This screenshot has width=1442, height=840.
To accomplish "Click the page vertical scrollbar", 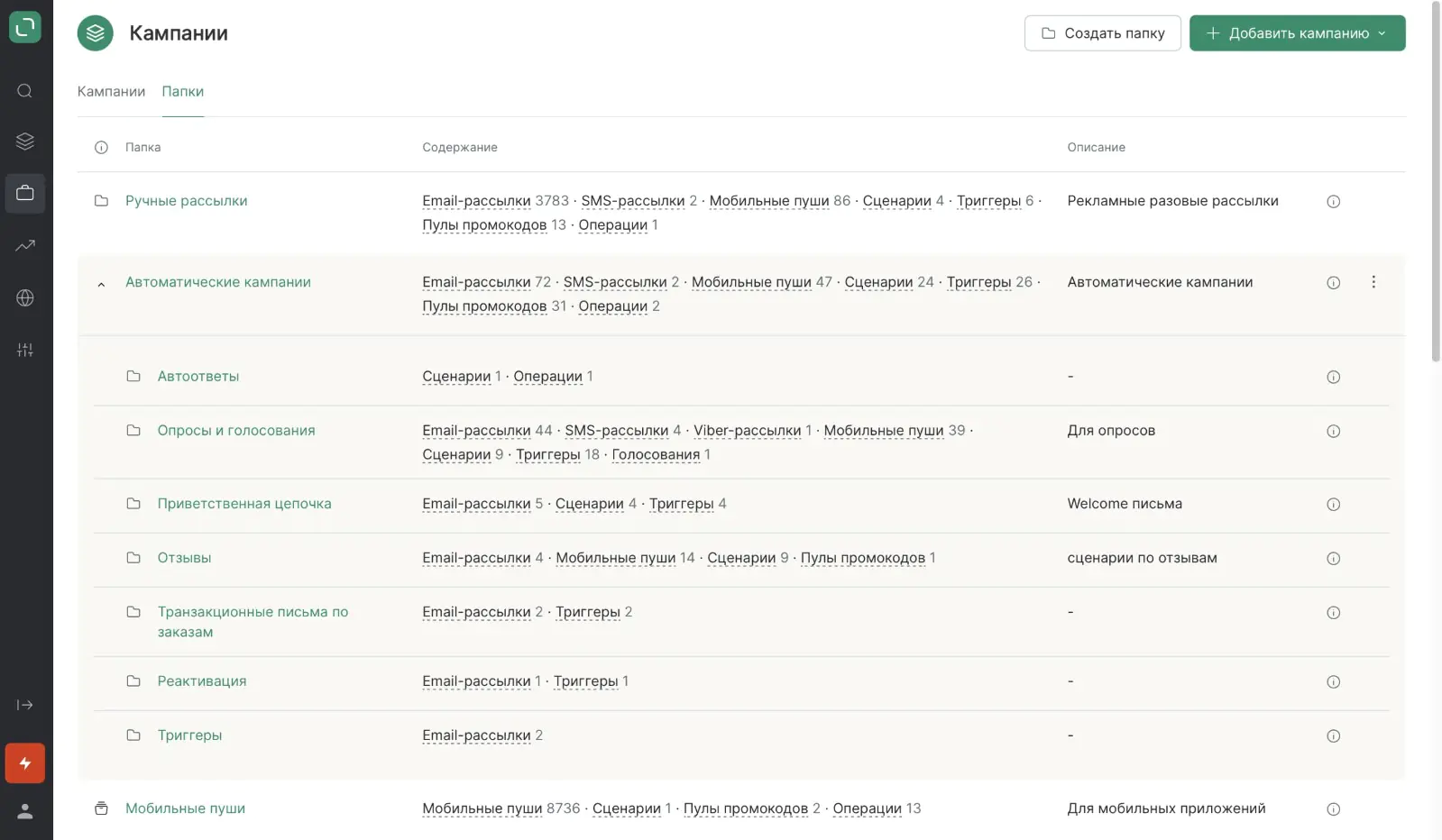I will pos(1436,180).
